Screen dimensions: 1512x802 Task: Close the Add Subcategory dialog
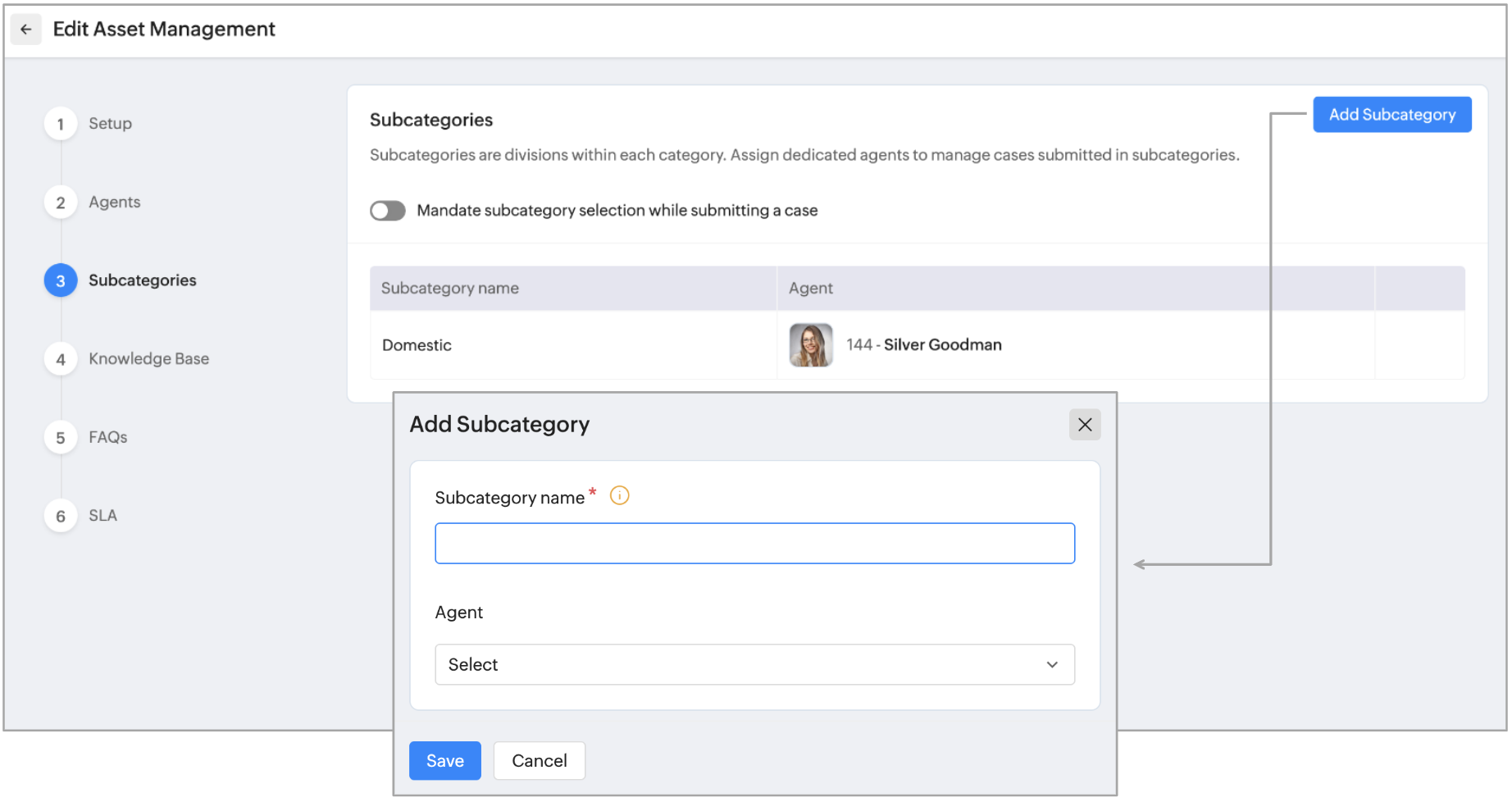(1084, 425)
